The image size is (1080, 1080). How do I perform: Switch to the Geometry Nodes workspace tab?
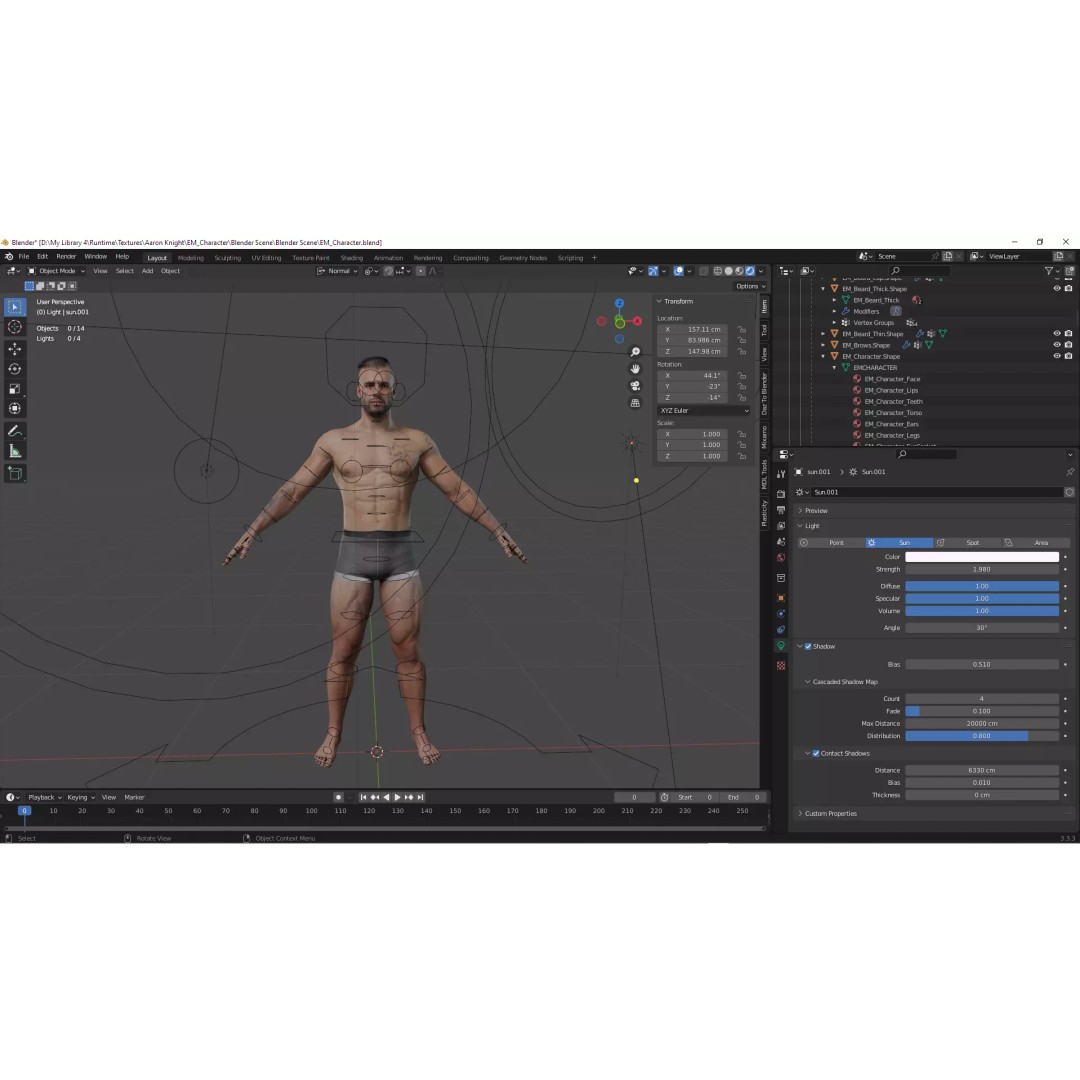[523, 258]
